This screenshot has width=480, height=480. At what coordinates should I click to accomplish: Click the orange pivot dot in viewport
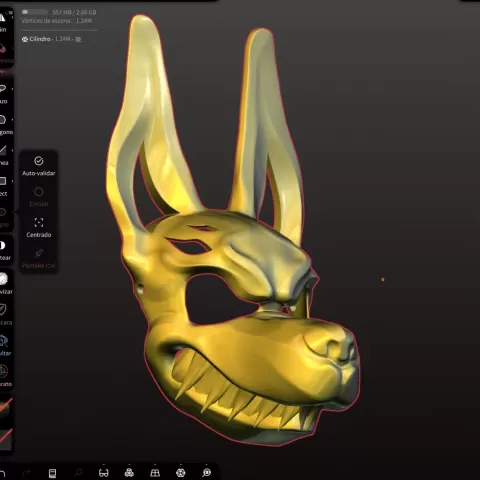point(383,279)
